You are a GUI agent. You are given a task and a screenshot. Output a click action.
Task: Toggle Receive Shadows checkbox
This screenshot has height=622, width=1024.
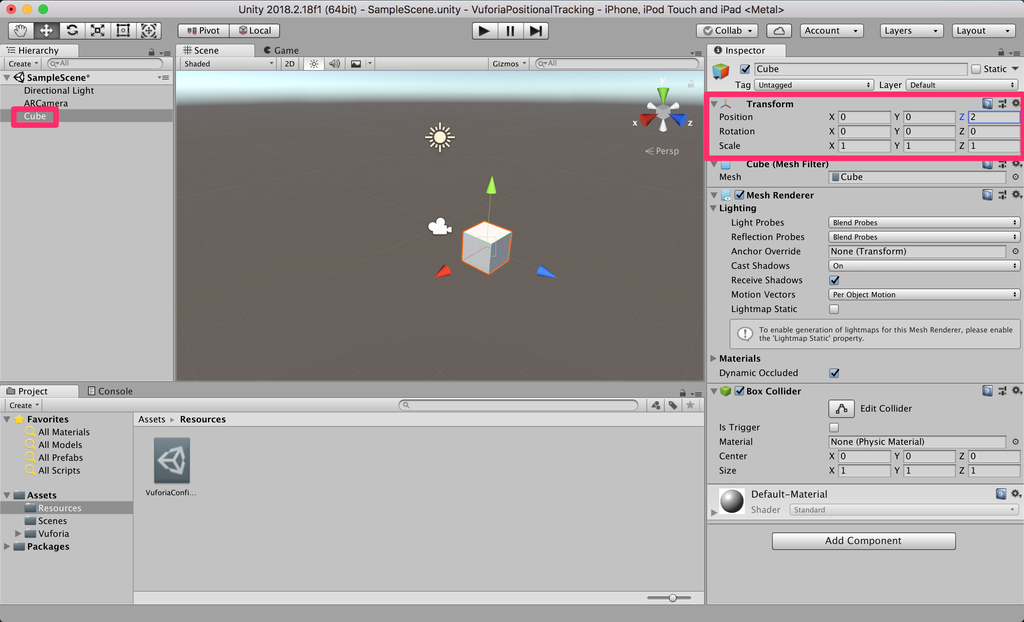[x=834, y=280]
